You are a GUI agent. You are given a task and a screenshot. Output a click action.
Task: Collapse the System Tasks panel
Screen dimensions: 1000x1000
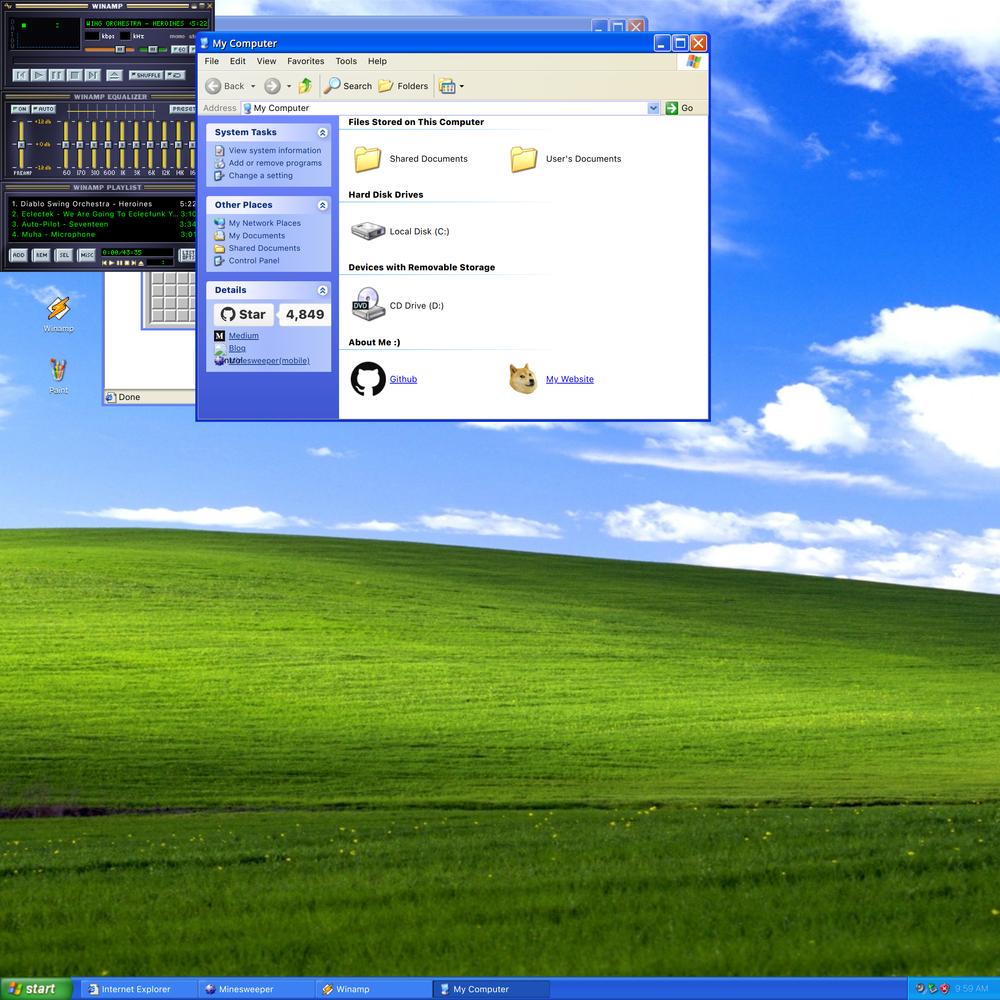[323, 133]
